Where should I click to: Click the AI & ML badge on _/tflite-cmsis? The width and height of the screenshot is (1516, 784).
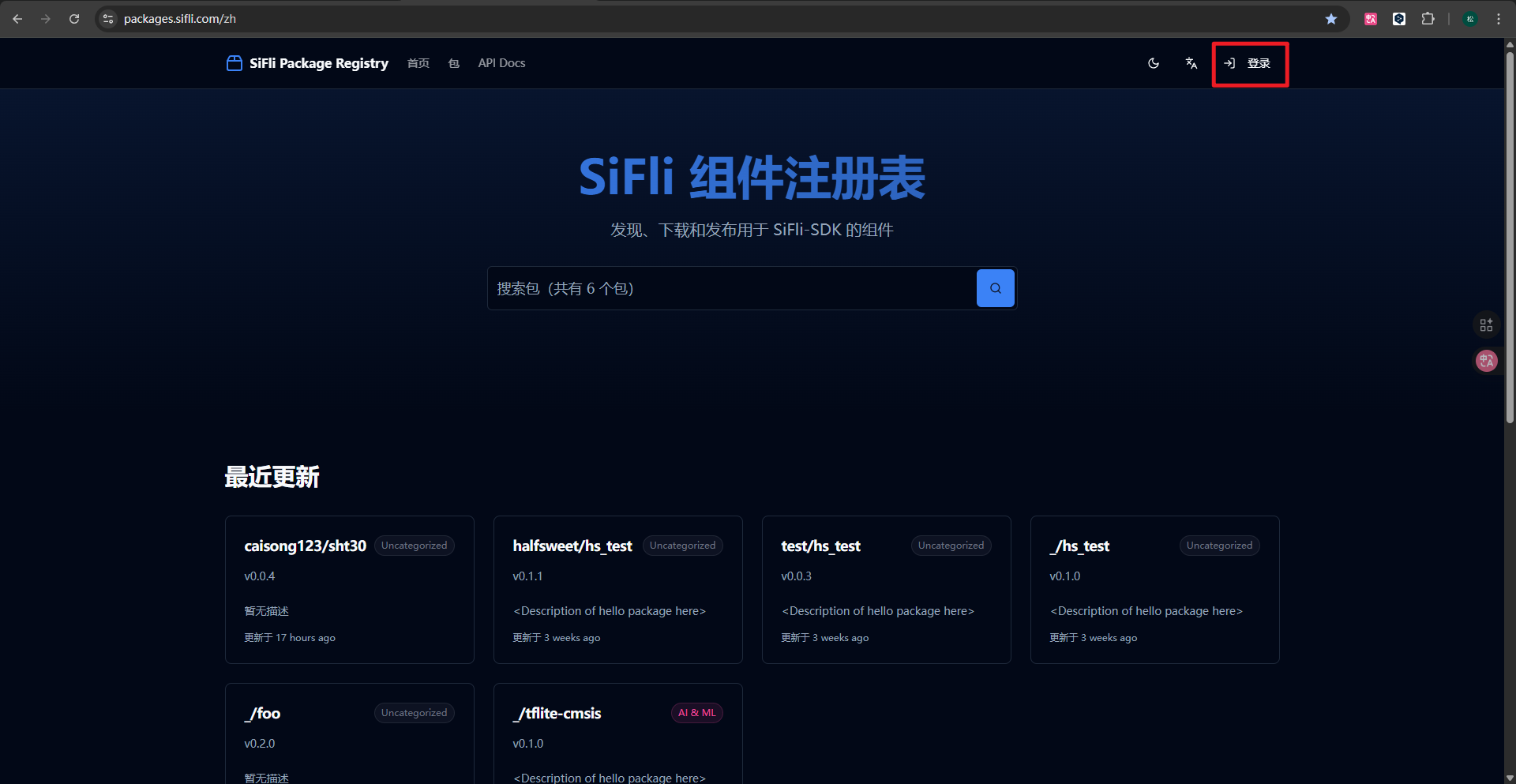pyautogui.click(x=696, y=712)
